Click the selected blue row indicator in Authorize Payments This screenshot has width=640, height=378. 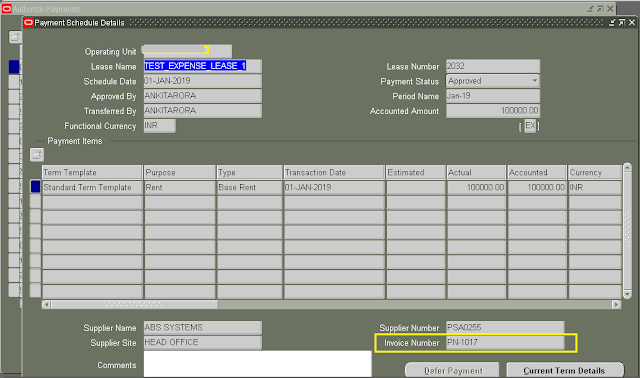[14, 67]
